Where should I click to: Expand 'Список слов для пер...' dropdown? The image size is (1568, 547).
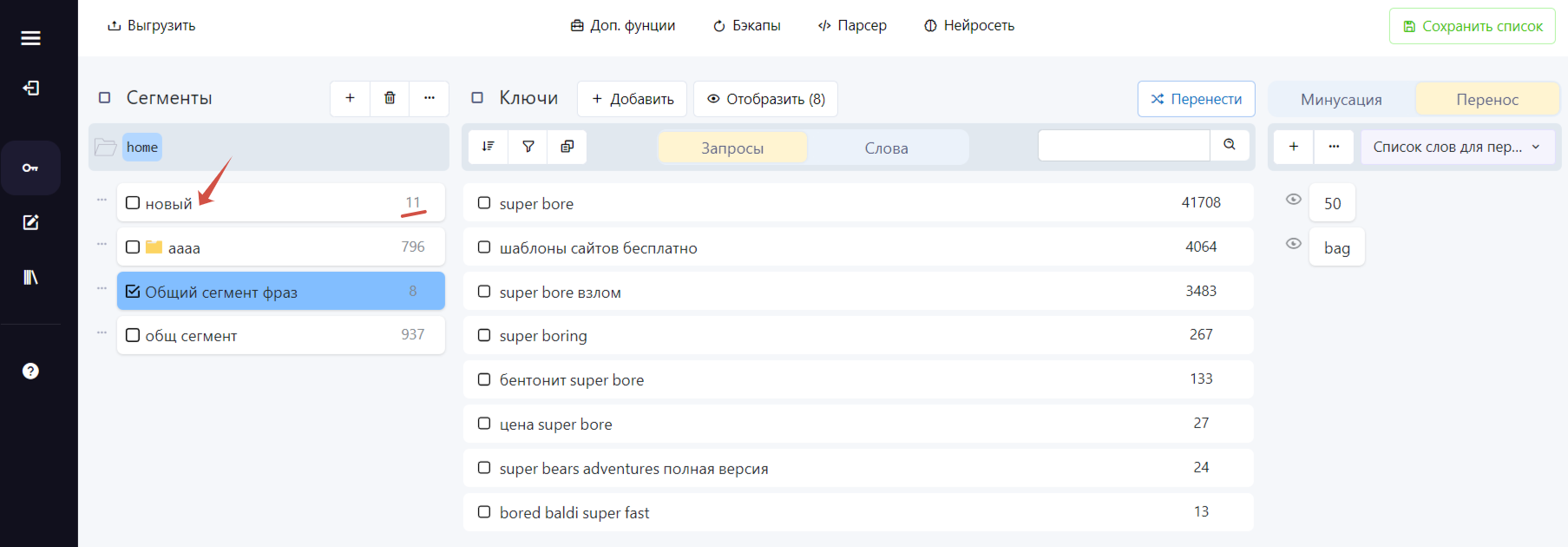(x=1457, y=147)
